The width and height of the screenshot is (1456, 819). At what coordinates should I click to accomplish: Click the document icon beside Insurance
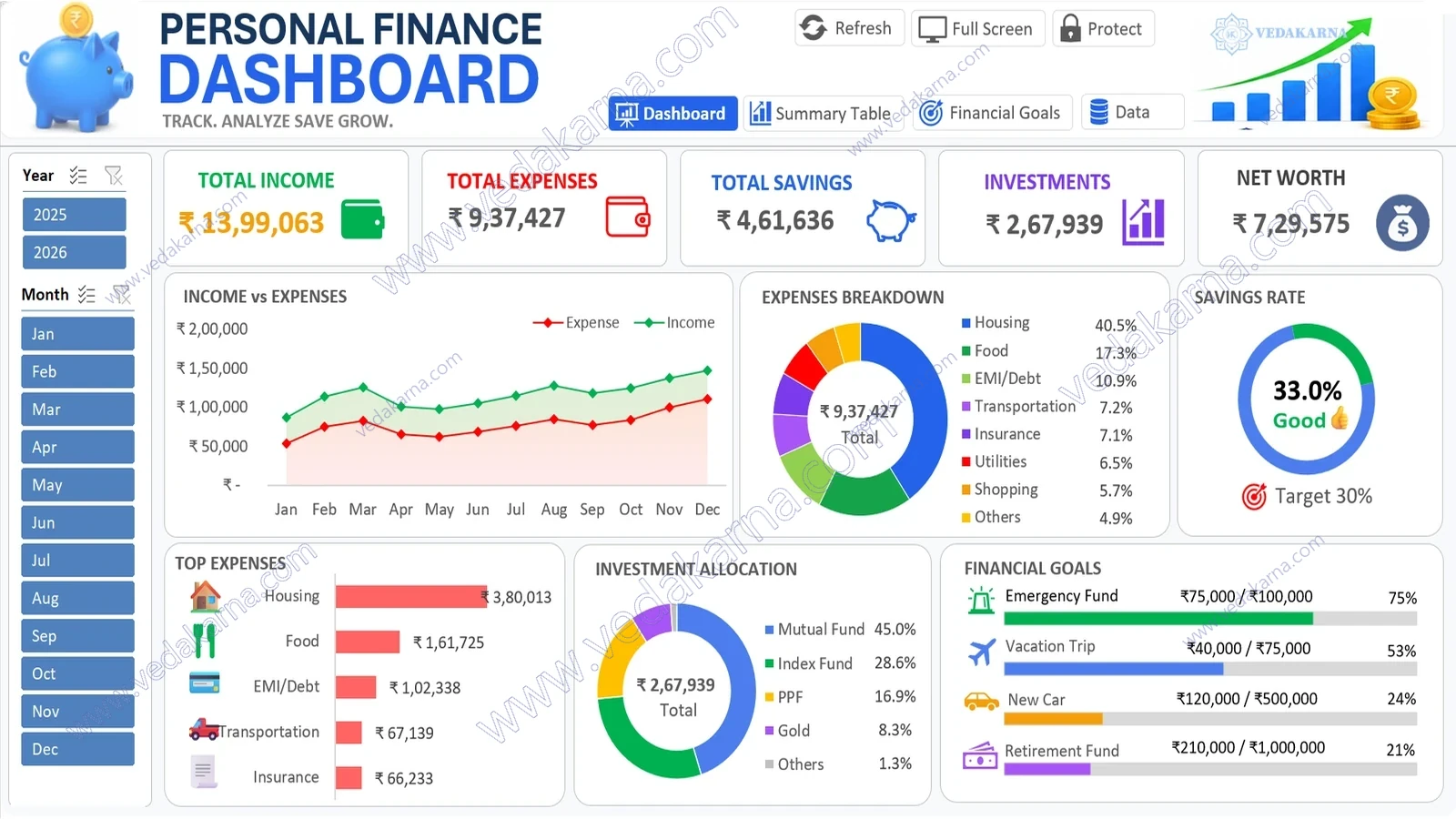(203, 772)
